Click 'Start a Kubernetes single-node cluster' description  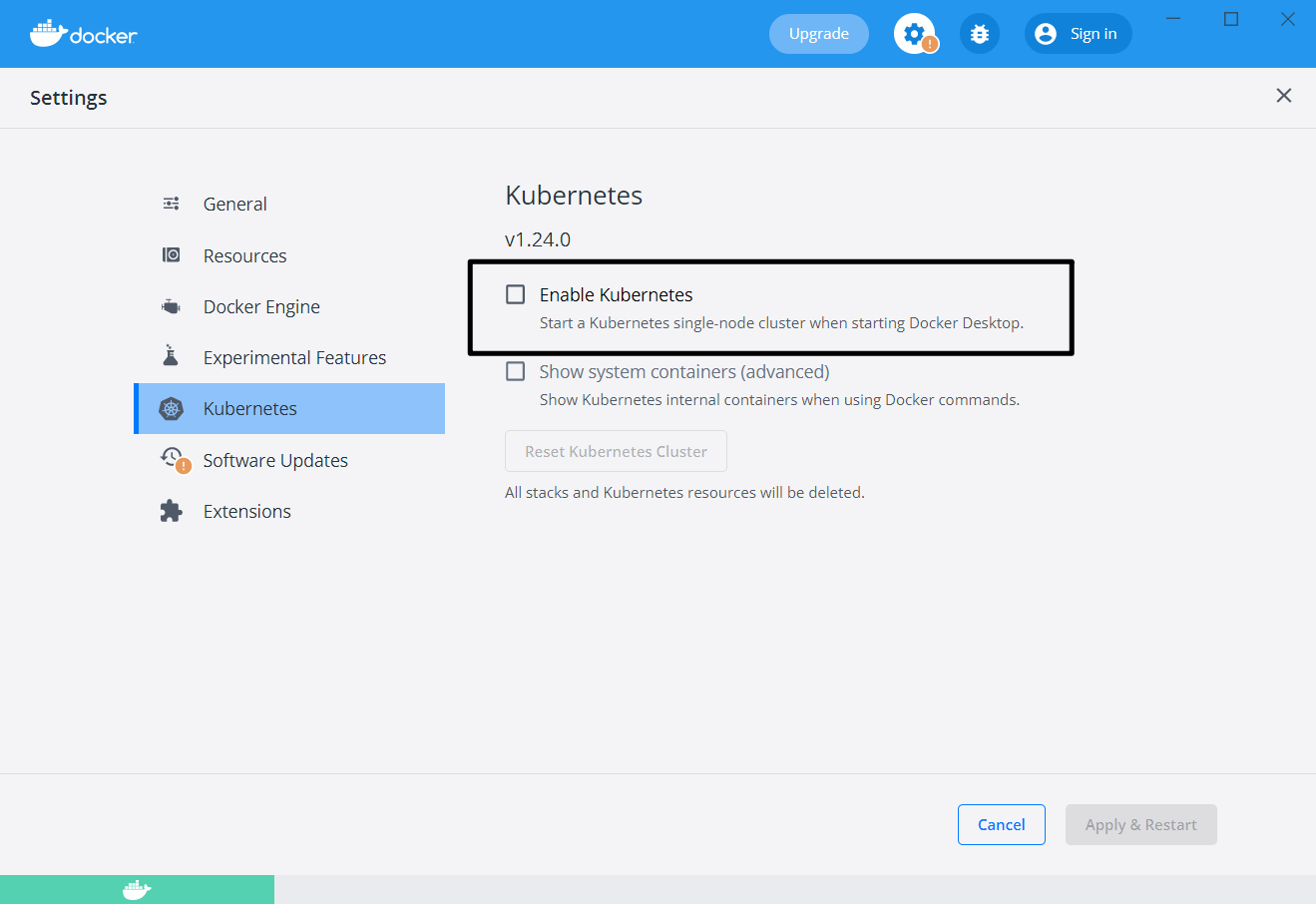click(x=781, y=323)
